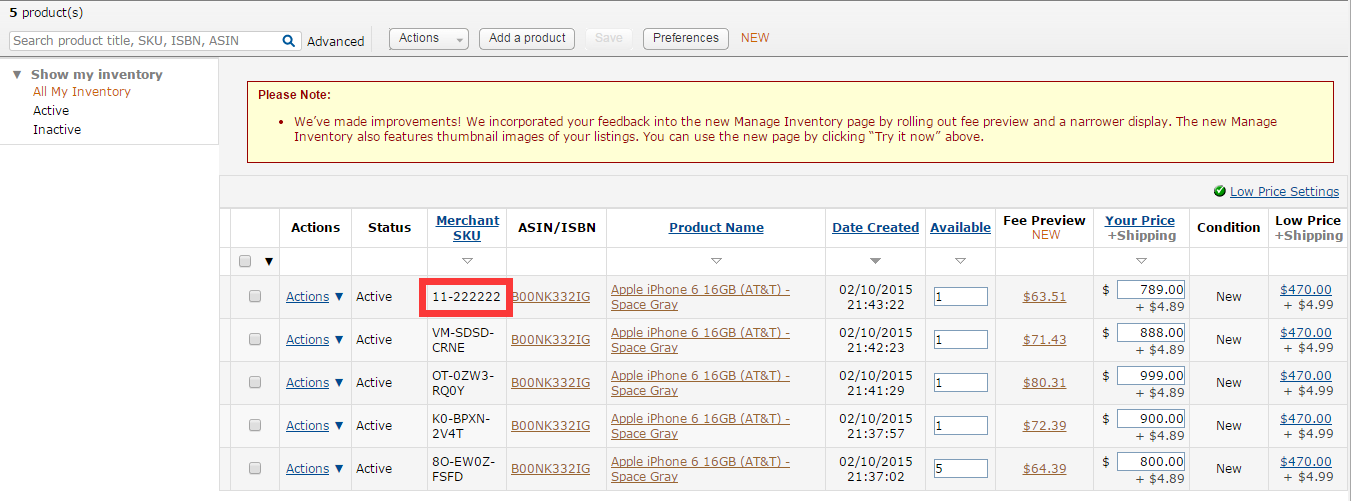
Task: Open Actions menu for OT-0ZW3-RQ0Y row
Action: [x=314, y=383]
